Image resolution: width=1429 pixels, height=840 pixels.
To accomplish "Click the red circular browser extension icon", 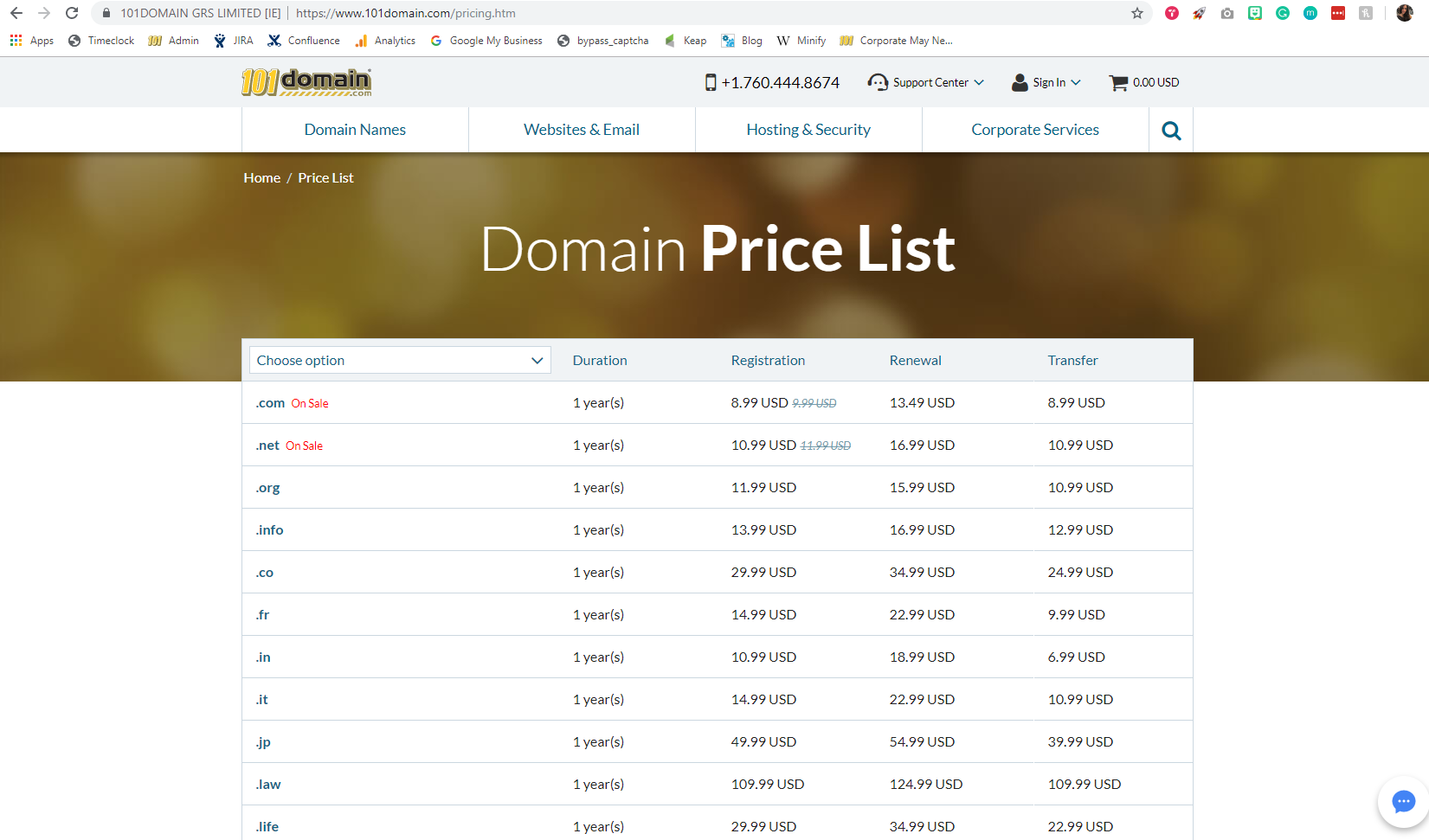I will click(1172, 13).
